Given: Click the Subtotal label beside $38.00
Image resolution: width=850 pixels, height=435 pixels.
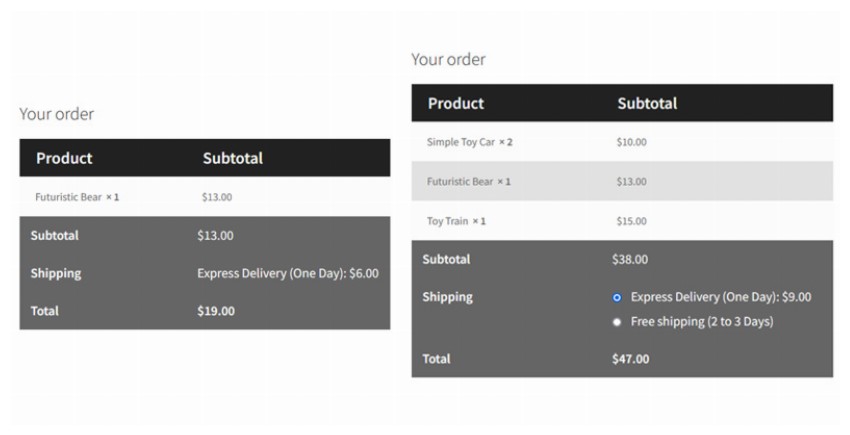Looking at the screenshot, I should coord(446,259).
